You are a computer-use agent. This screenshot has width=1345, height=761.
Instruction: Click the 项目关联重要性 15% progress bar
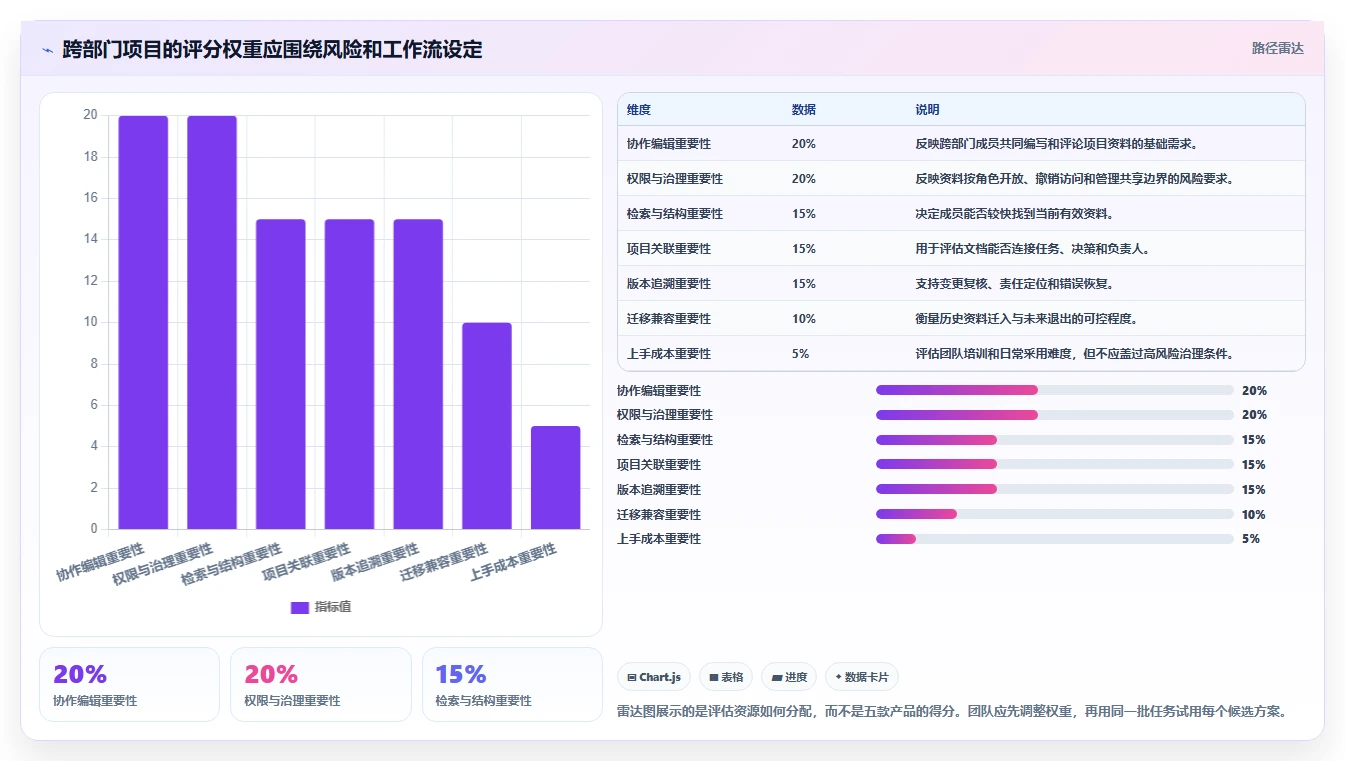coord(1055,464)
